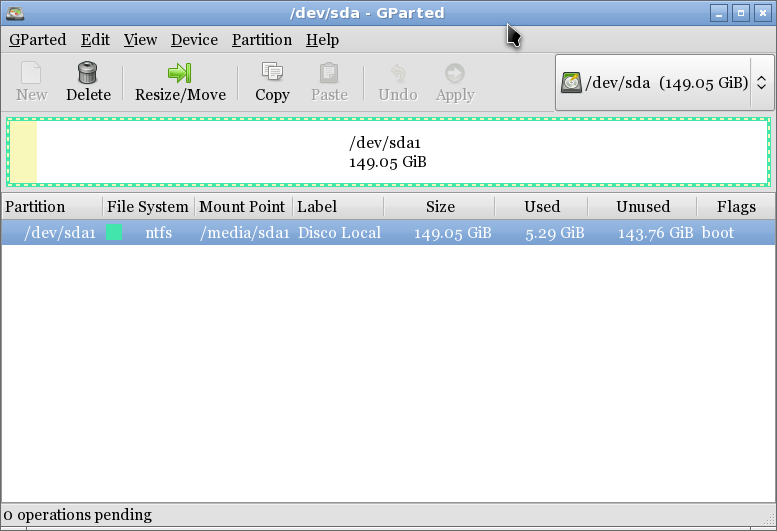The image size is (777, 531).
Task: Click the Apply operations icon
Action: point(455,73)
